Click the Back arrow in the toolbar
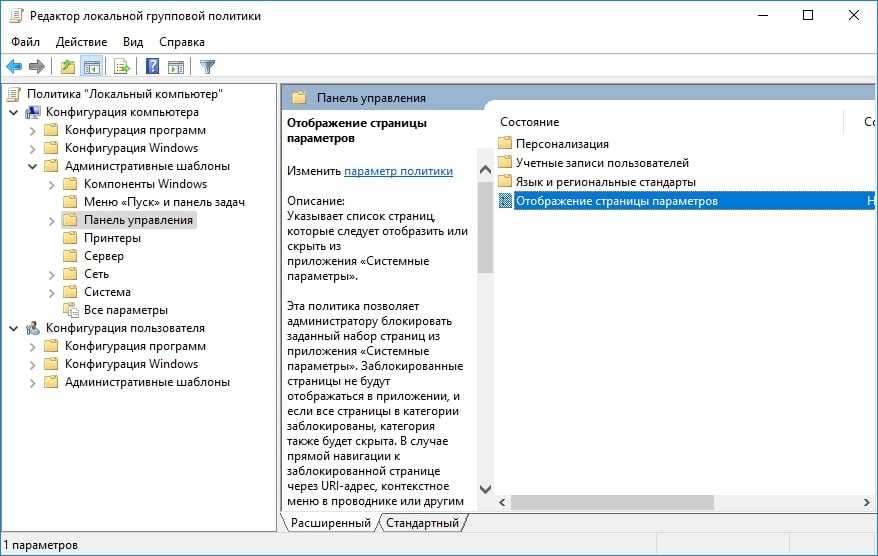This screenshot has width=878, height=556. [14, 67]
